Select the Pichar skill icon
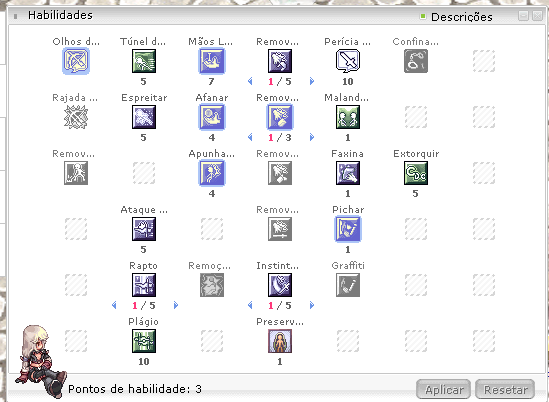The width and height of the screenshot is (549, 402). coord(348,229)
